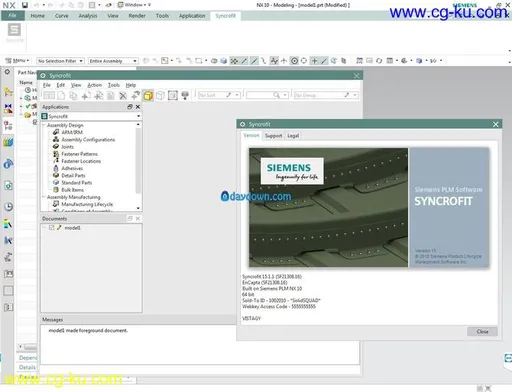Switch to the Version tab in About dialog
Screen dimensions: 512x392
coord(251,135)
